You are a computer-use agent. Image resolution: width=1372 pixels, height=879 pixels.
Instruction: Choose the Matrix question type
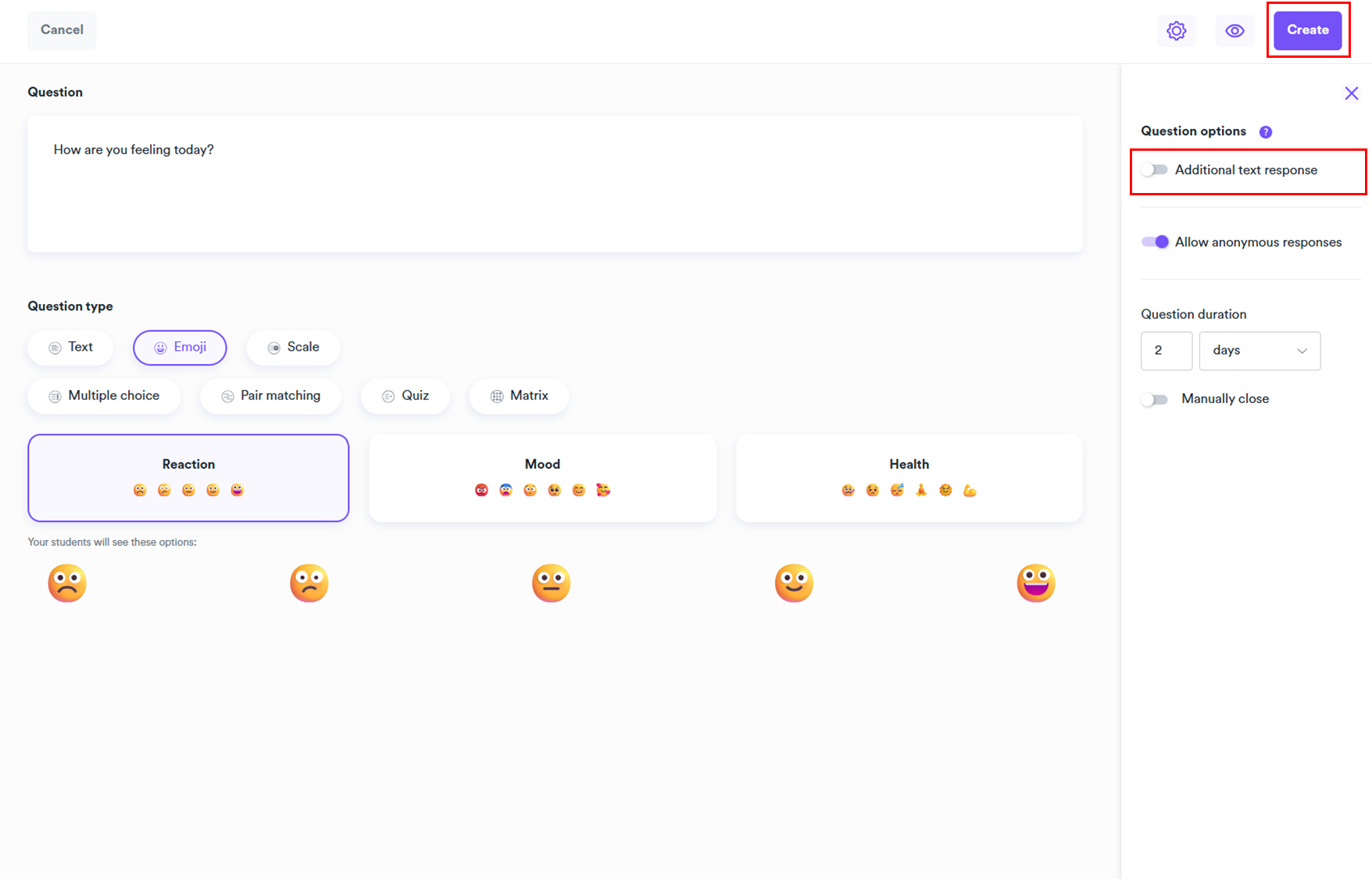point(519,396)
